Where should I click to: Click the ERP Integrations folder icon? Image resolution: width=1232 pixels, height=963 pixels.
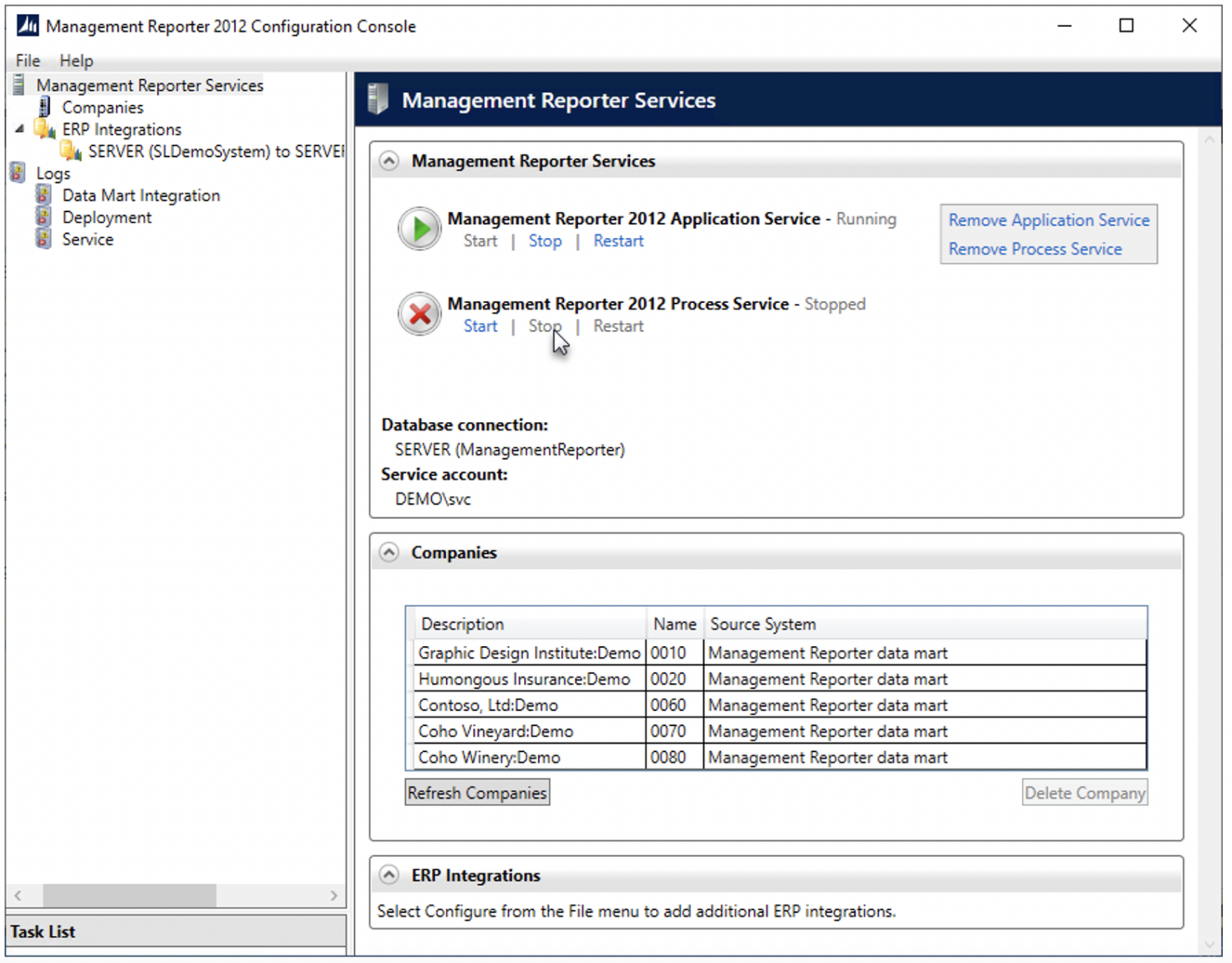pos(44,129)
